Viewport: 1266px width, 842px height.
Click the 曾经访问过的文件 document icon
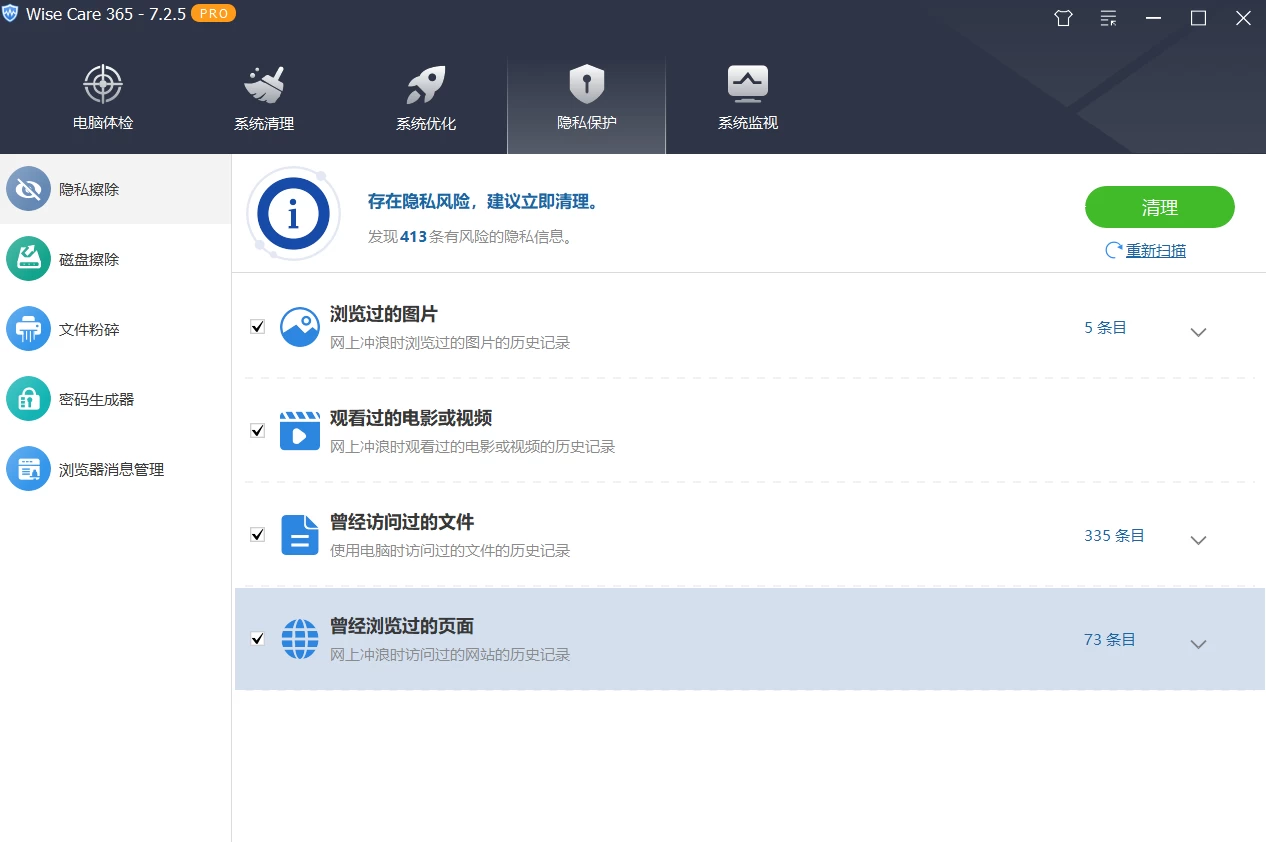tap(300, 535)
